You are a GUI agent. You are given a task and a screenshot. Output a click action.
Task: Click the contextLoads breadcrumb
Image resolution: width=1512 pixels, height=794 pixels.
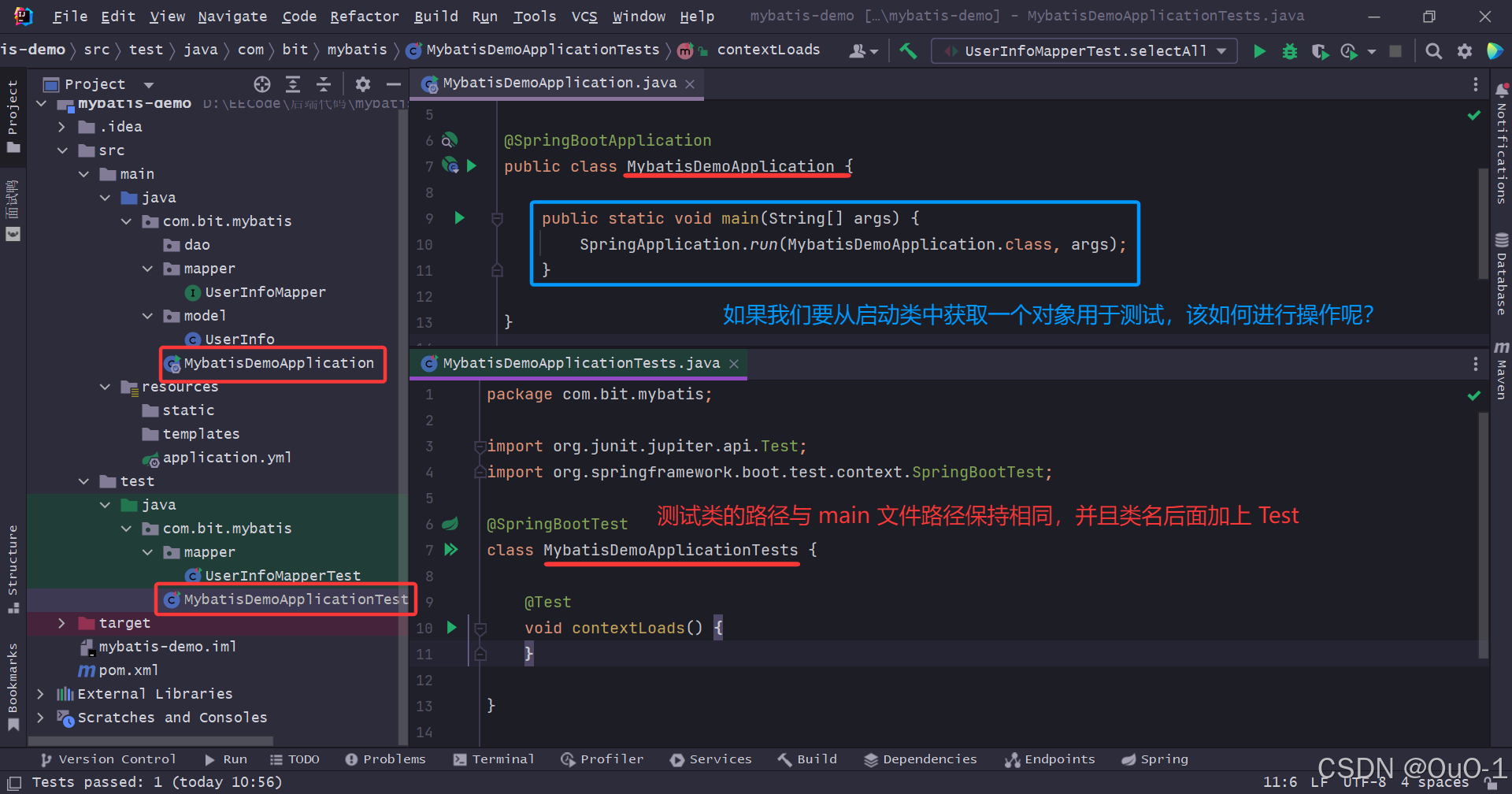[x=769, y=50]
